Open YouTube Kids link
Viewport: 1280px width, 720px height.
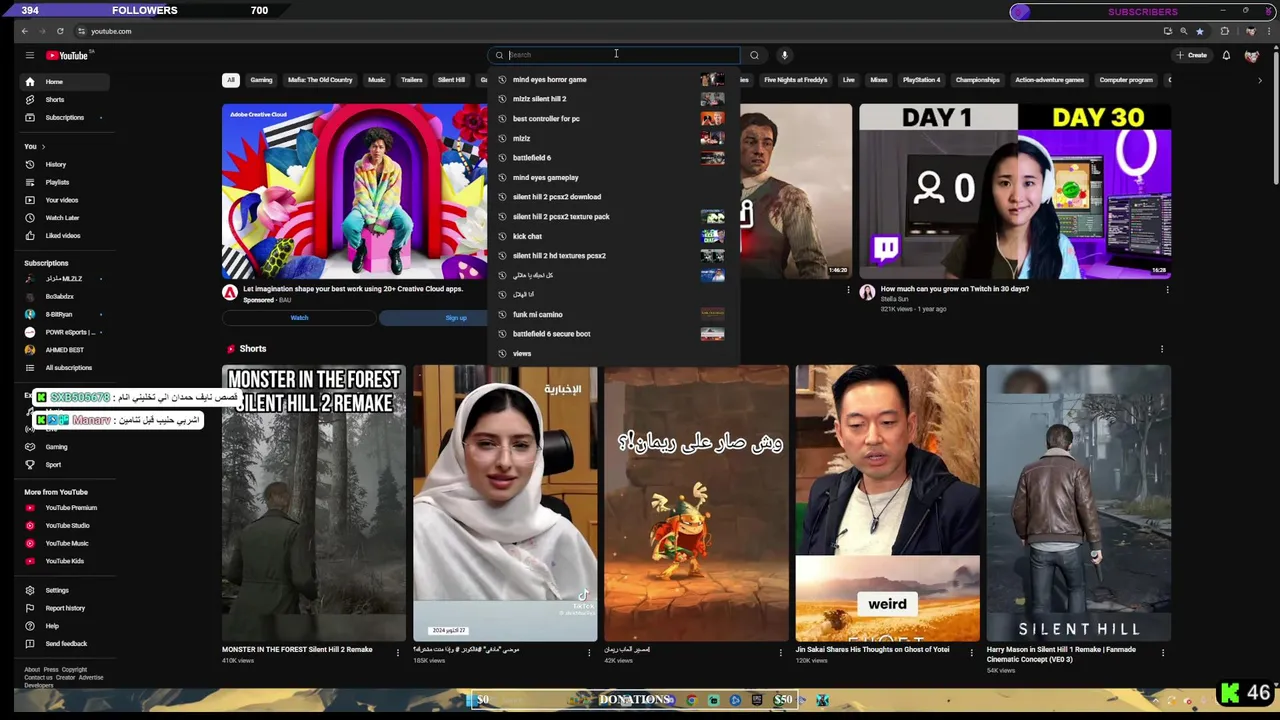click(64, 561)
